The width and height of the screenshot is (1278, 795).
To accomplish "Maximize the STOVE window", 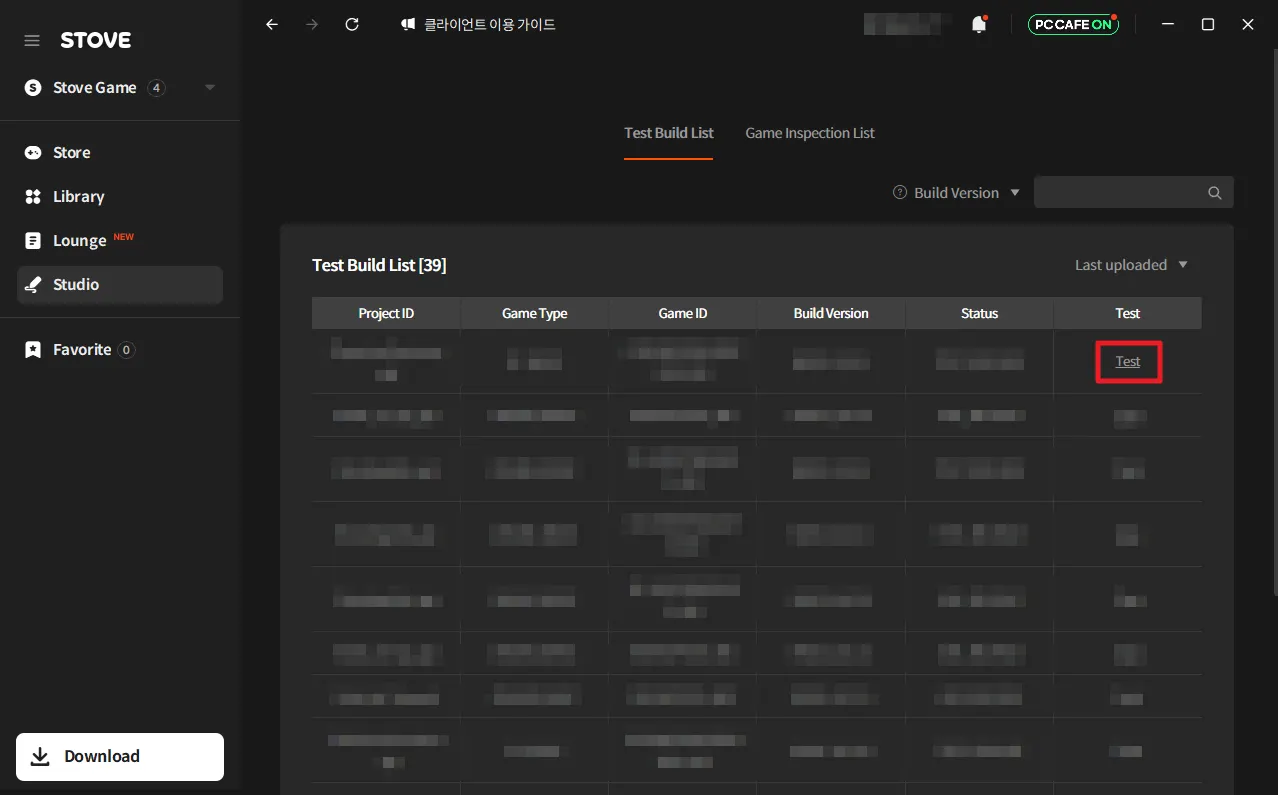I will (1207, 24).
